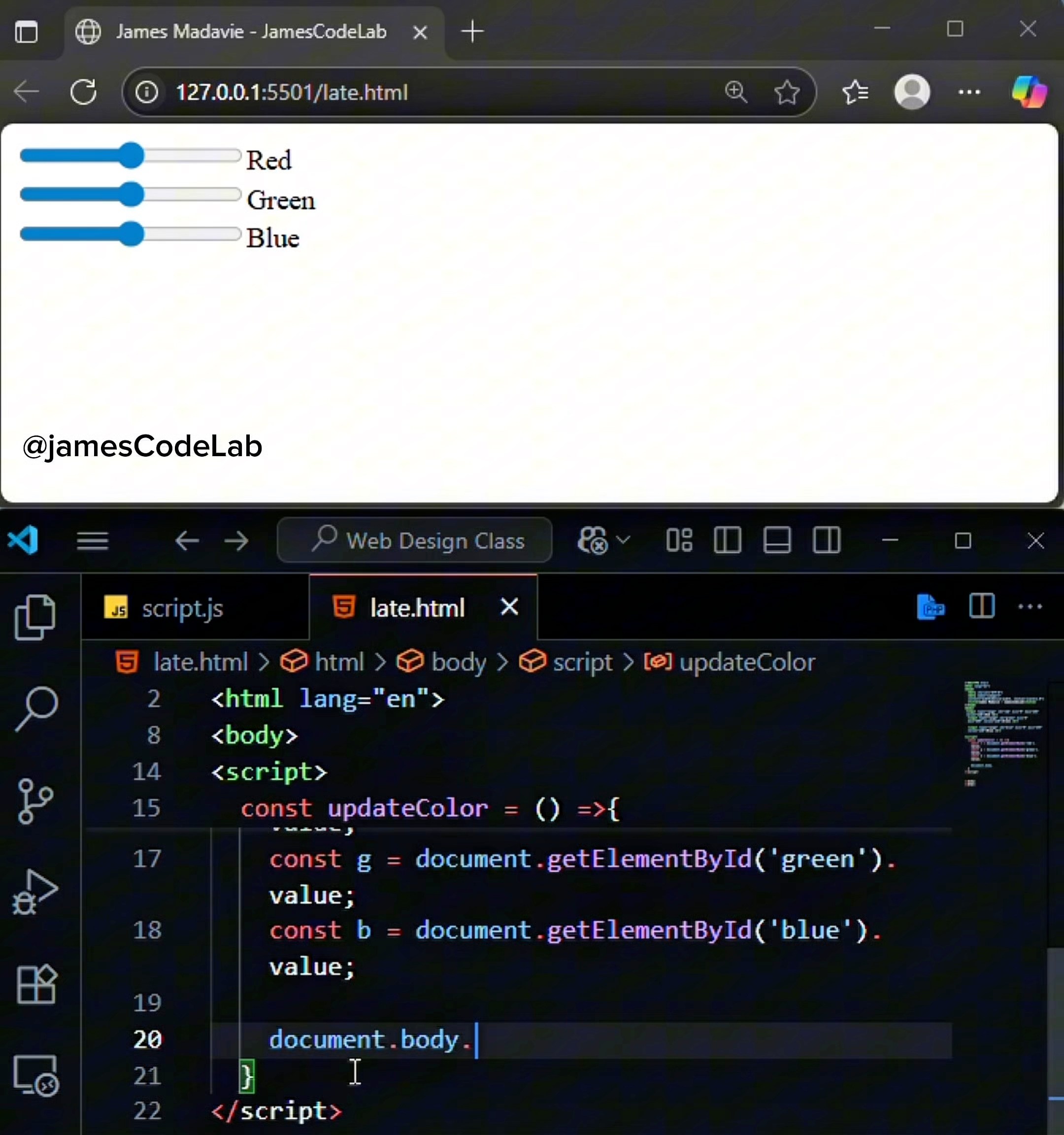Viewport: 1064px width, 1135px height.
Task: Open the Search view in VS Code
Action: pyautogui.click(x=35, y=708)
